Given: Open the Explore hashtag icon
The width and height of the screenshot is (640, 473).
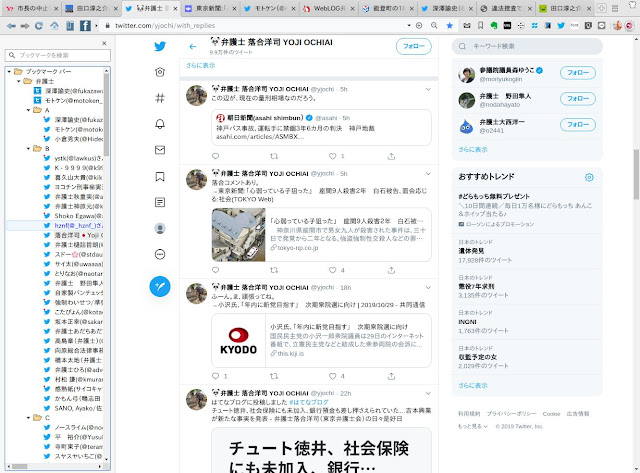Looking at the screenshot, I should click(x=160, y=98).
